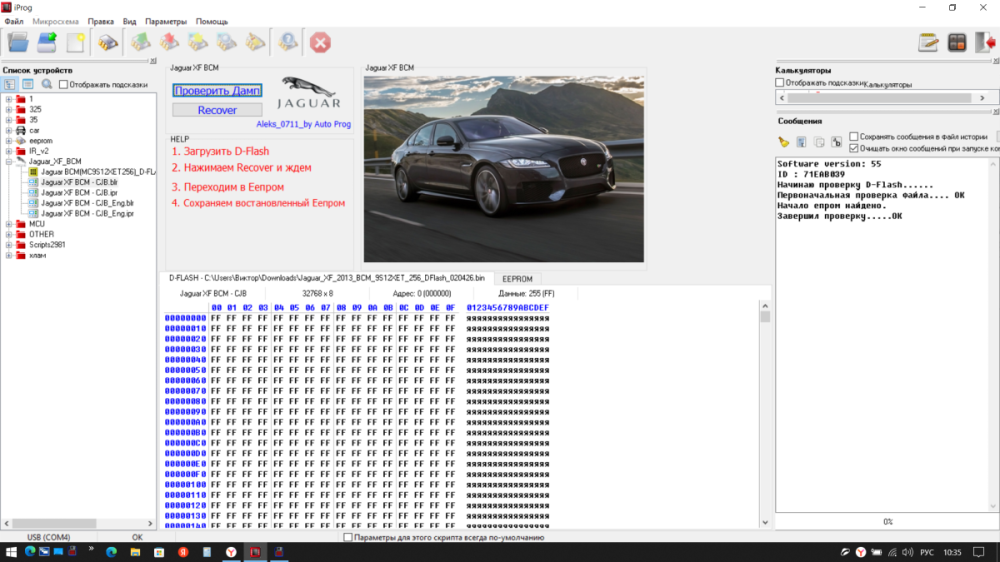Open the Параметры menu
The width and height of the screenshot is (1000, 562).
pos(165,20)
